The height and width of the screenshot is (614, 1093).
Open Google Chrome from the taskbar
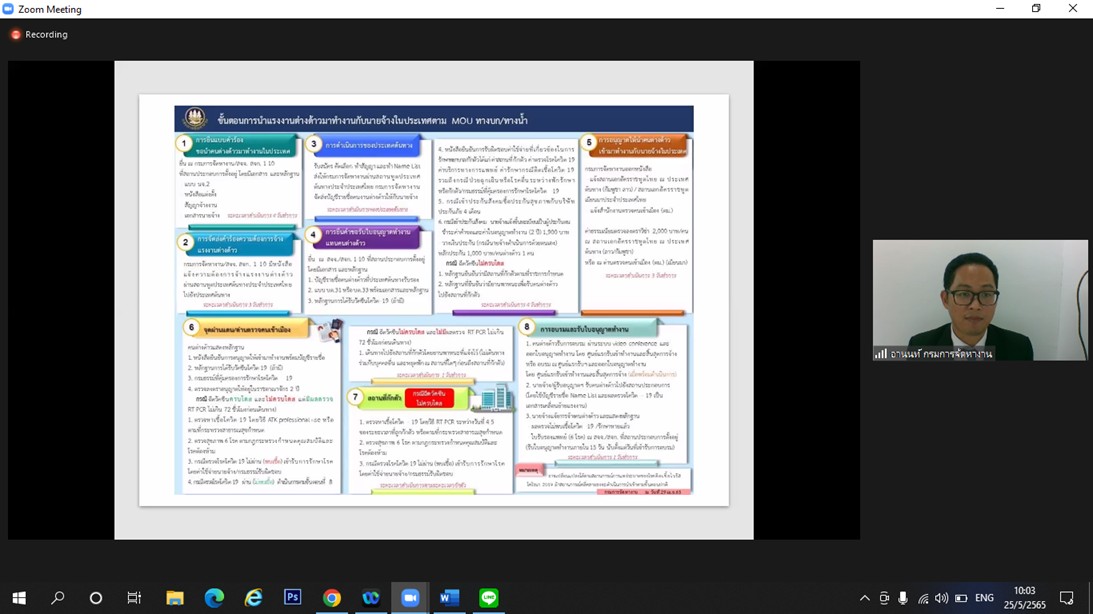[332, 598]
